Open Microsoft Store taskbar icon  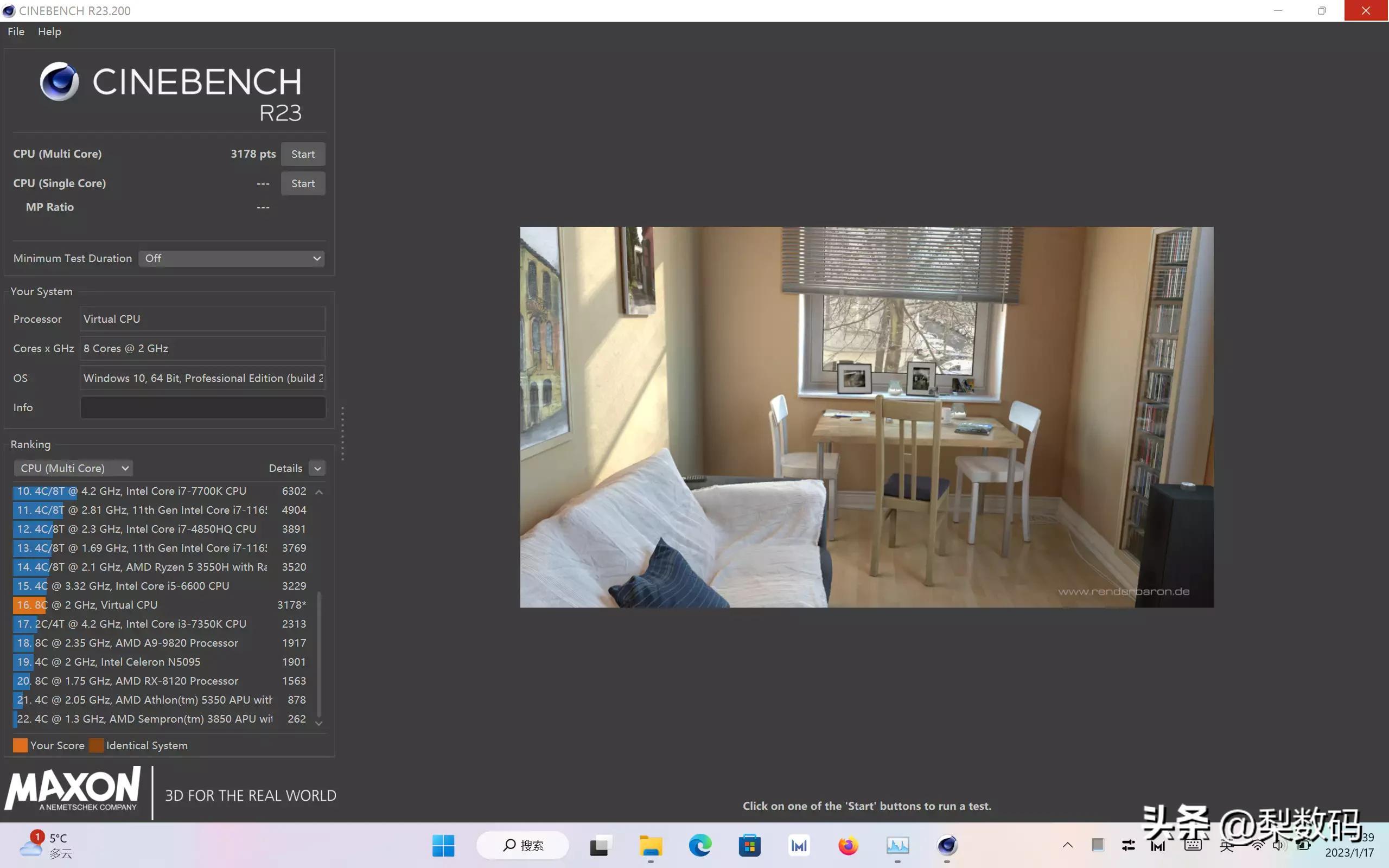coord(749,845)
